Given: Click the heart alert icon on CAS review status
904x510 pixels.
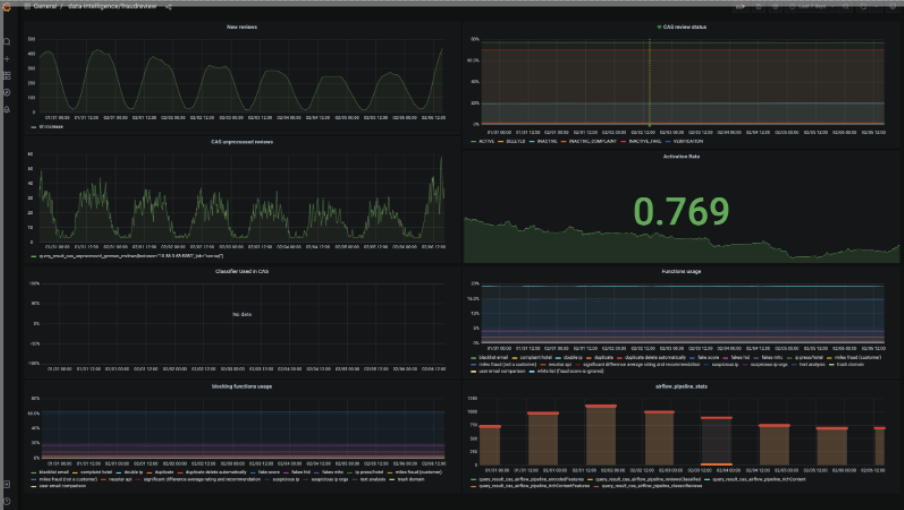Looking at the screenshot, I should 659,27.
